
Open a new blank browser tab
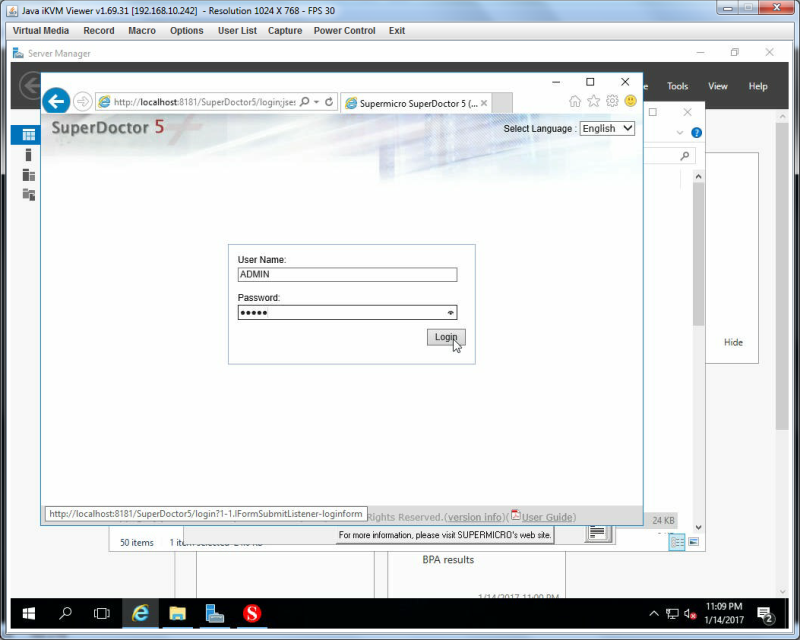502,103
